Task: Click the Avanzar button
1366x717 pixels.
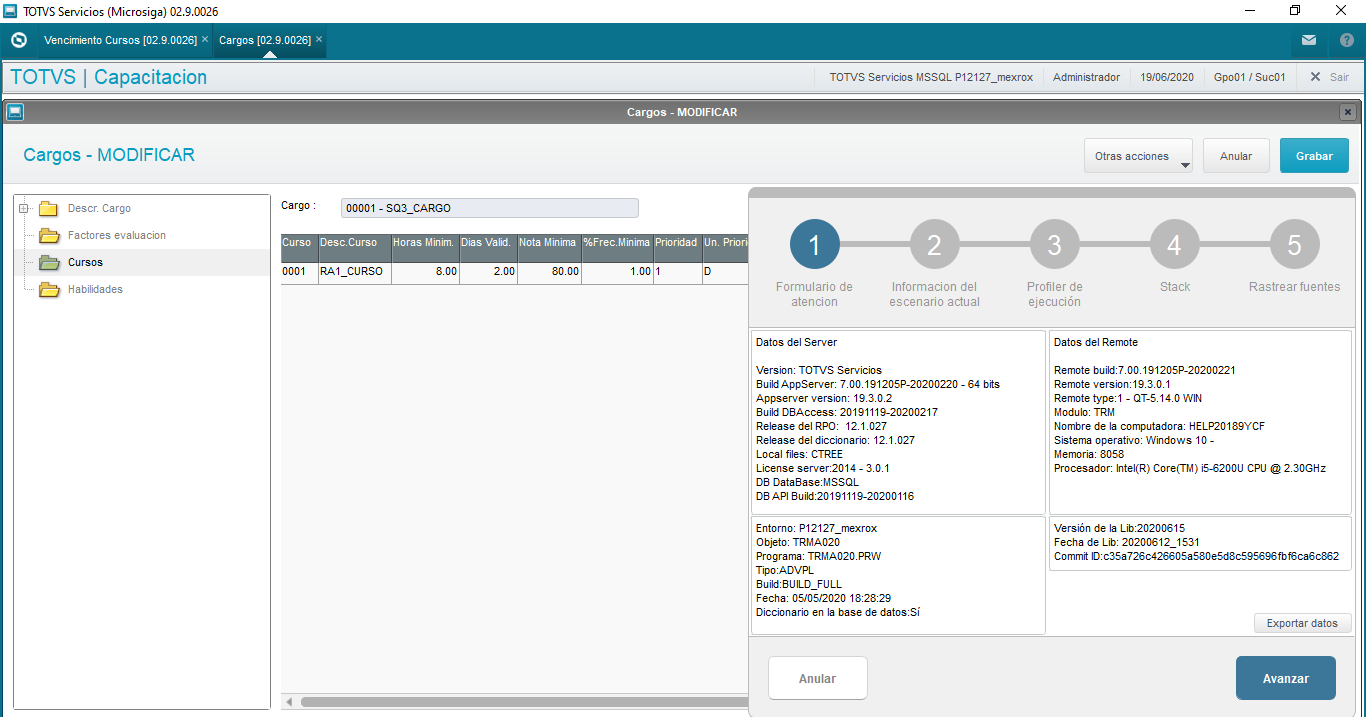Action: pos(1285,678)
